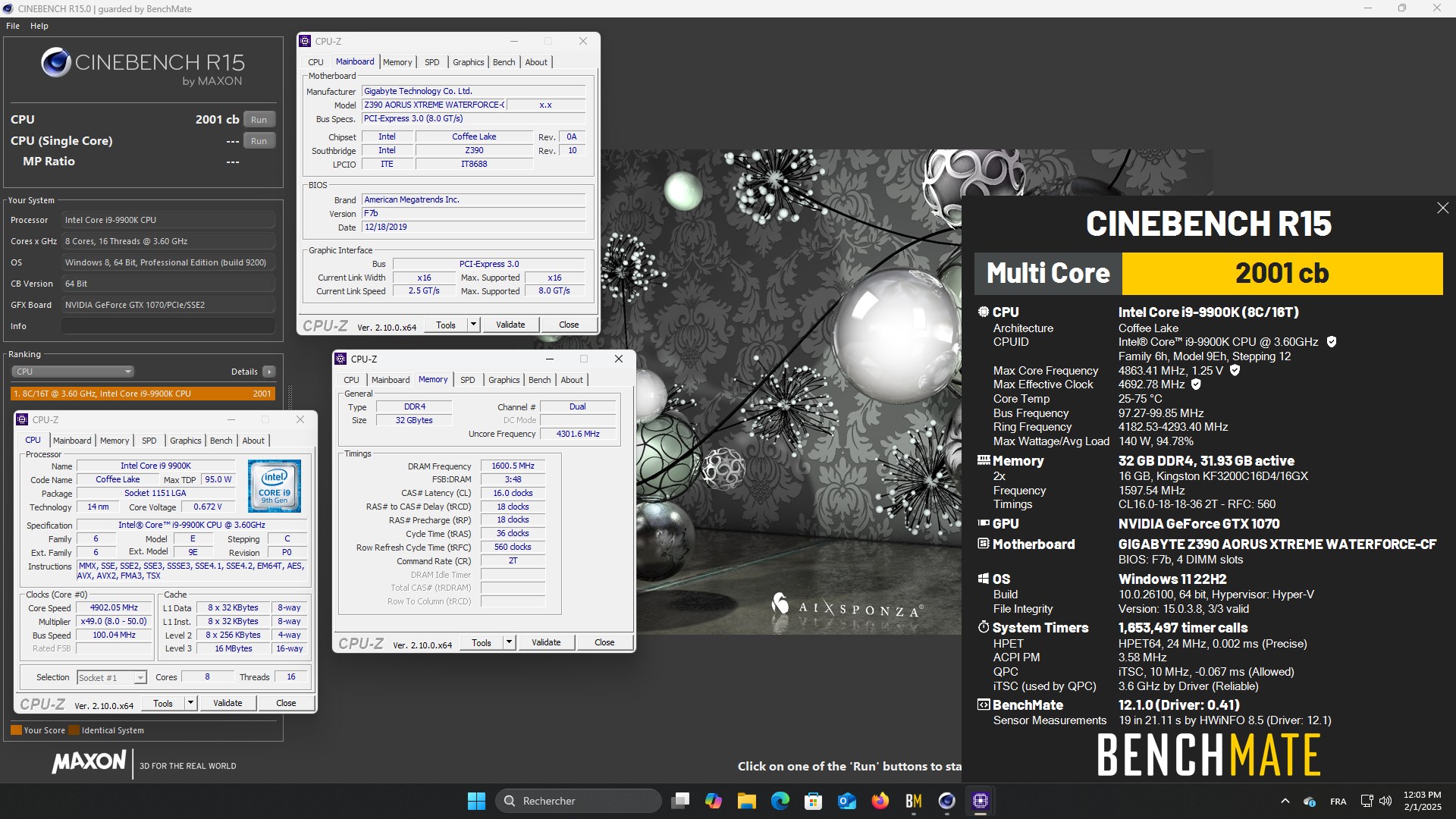Click Intel Core i9 logo in CPU-Z
This screenshot has height=819, width=1456.
pyautogui.click(x=275, y=486)
